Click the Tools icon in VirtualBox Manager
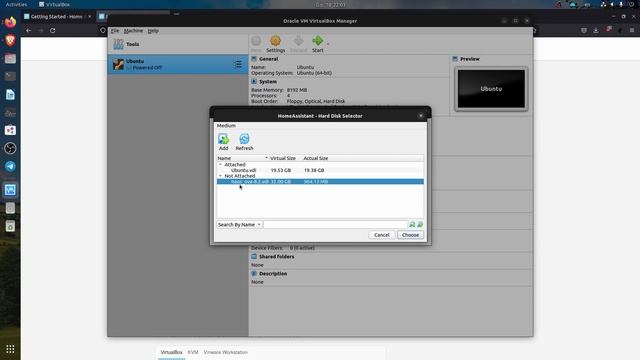Image resolution: width=640 pixels, height=360 pixels. coord(118,44)
